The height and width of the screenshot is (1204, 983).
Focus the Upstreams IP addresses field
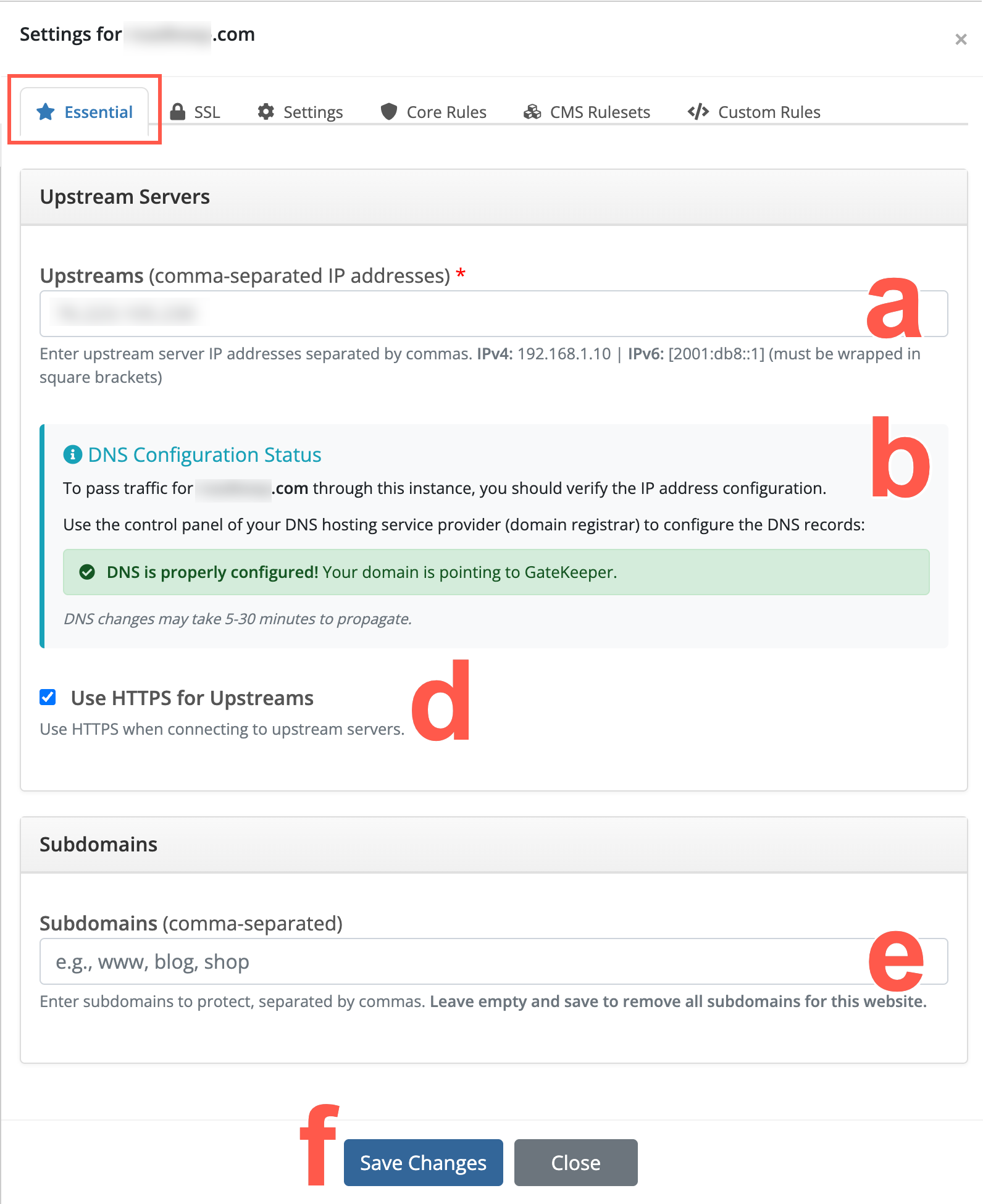494,314
